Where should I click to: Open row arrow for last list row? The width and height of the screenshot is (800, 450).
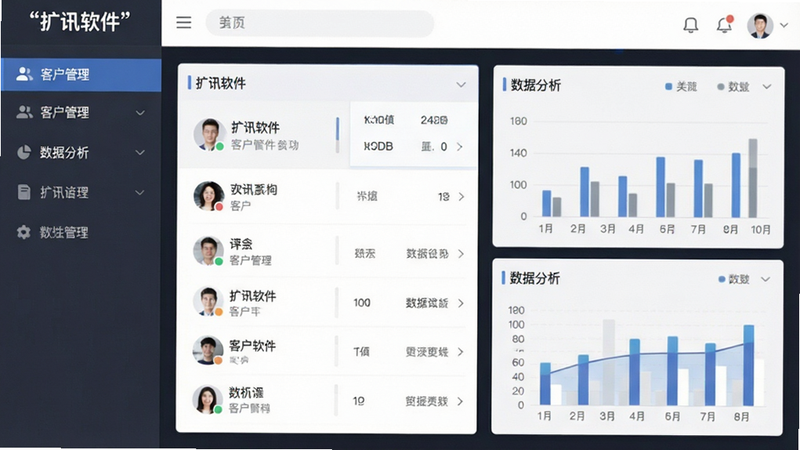[x=460, y=402]
